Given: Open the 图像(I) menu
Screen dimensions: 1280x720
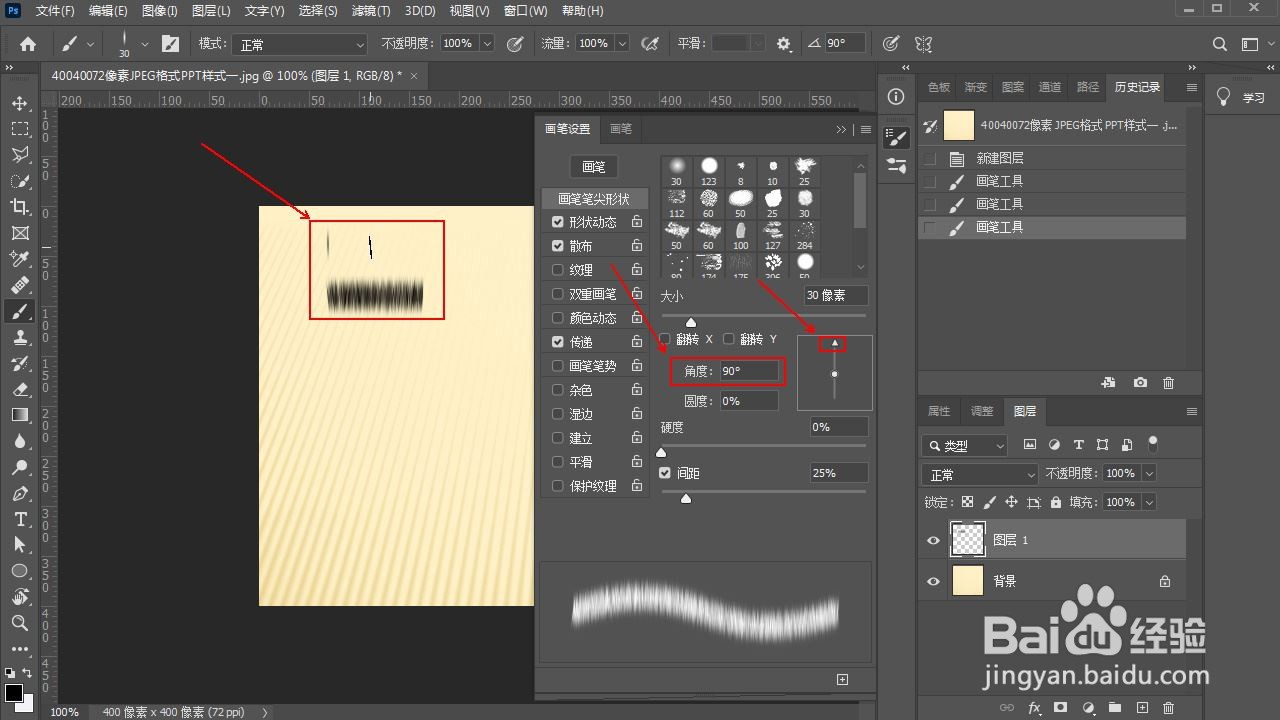Looking at the screenshot, I should point(159,11).
